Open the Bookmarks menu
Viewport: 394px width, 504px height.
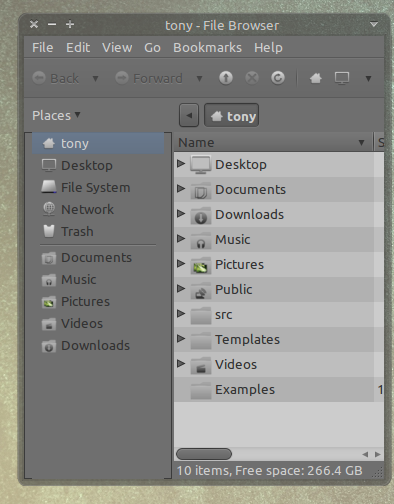(x=207, y=48)
